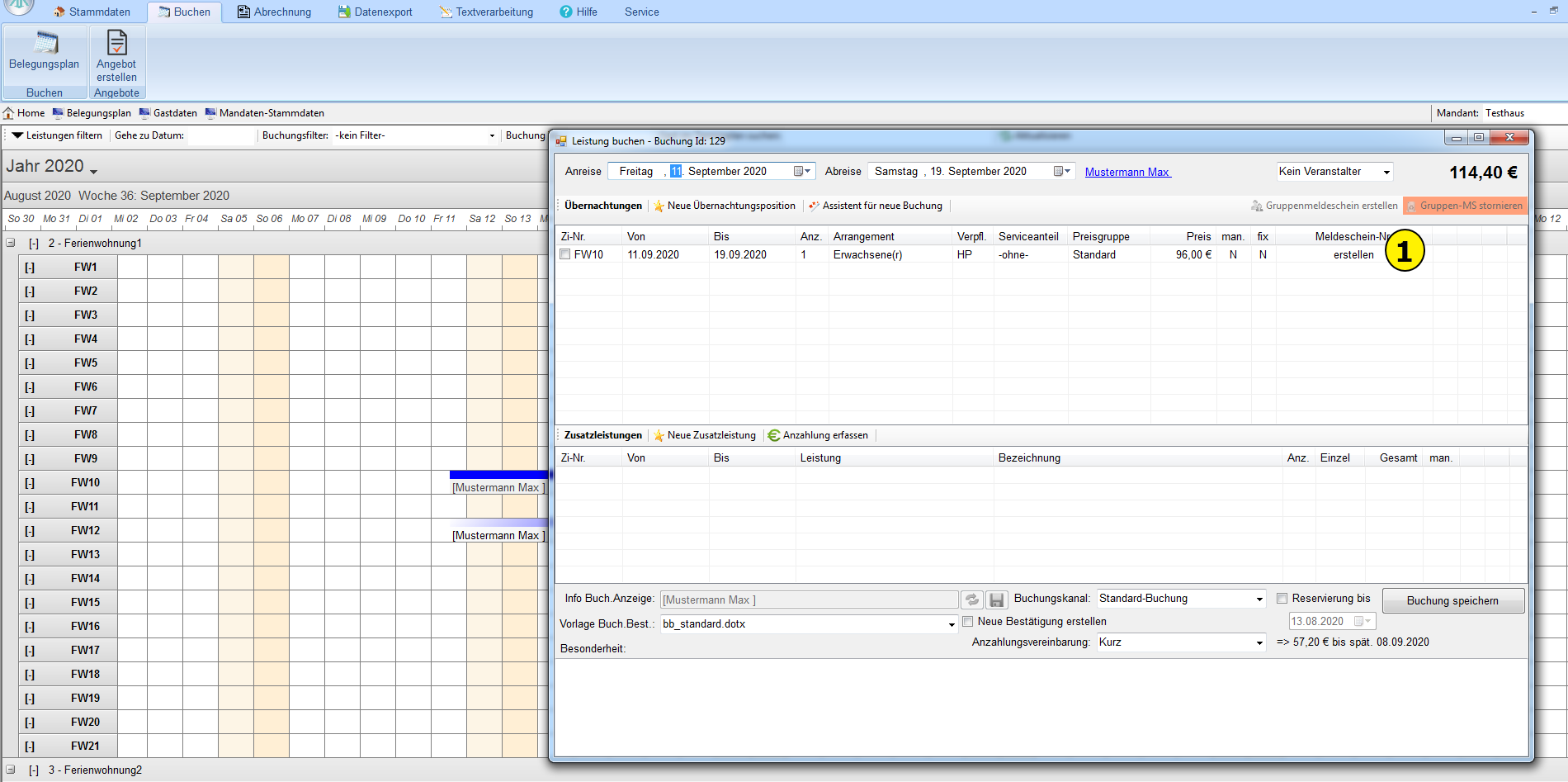Image resolution: width=1568 pixels, height=782 pixels.
Task: Launch Assistent für neue Buchung
Action: point(881,206)
